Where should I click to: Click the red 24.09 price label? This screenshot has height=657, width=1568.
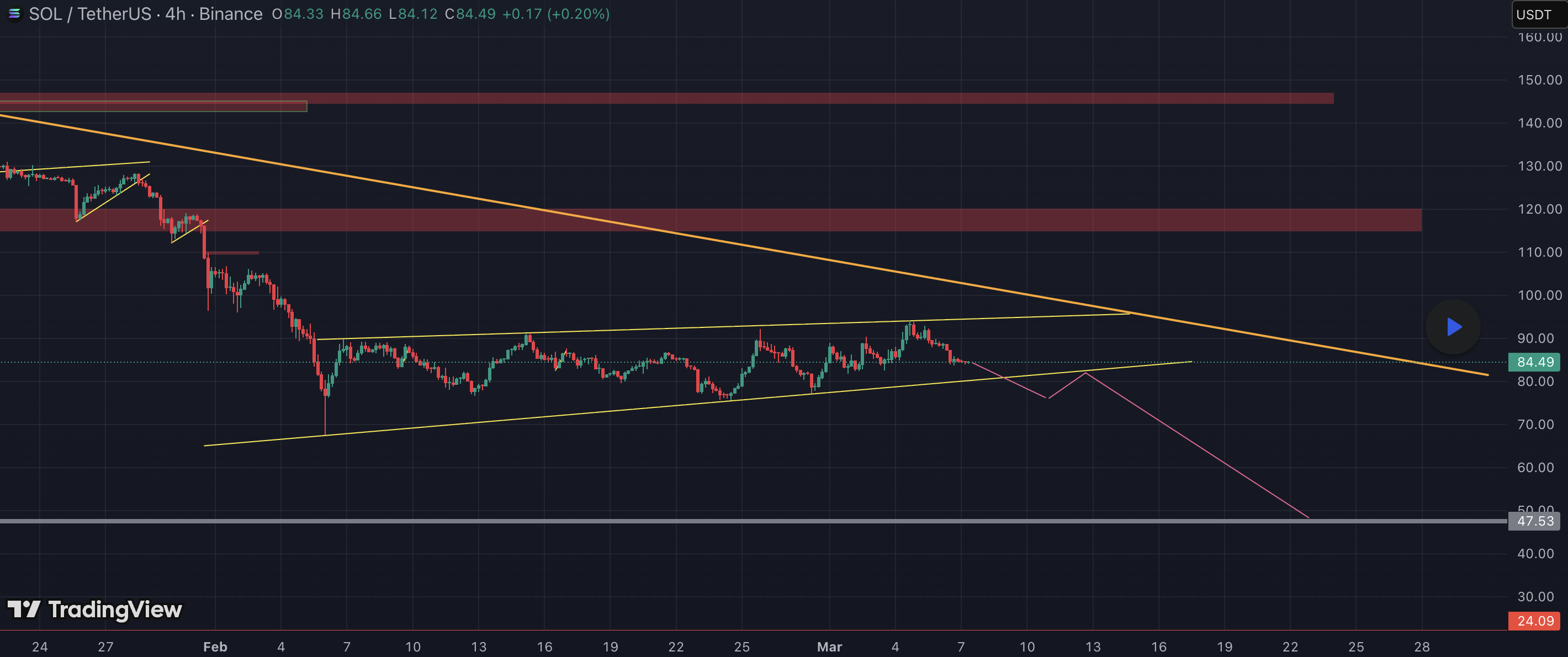coord(1534,621)
